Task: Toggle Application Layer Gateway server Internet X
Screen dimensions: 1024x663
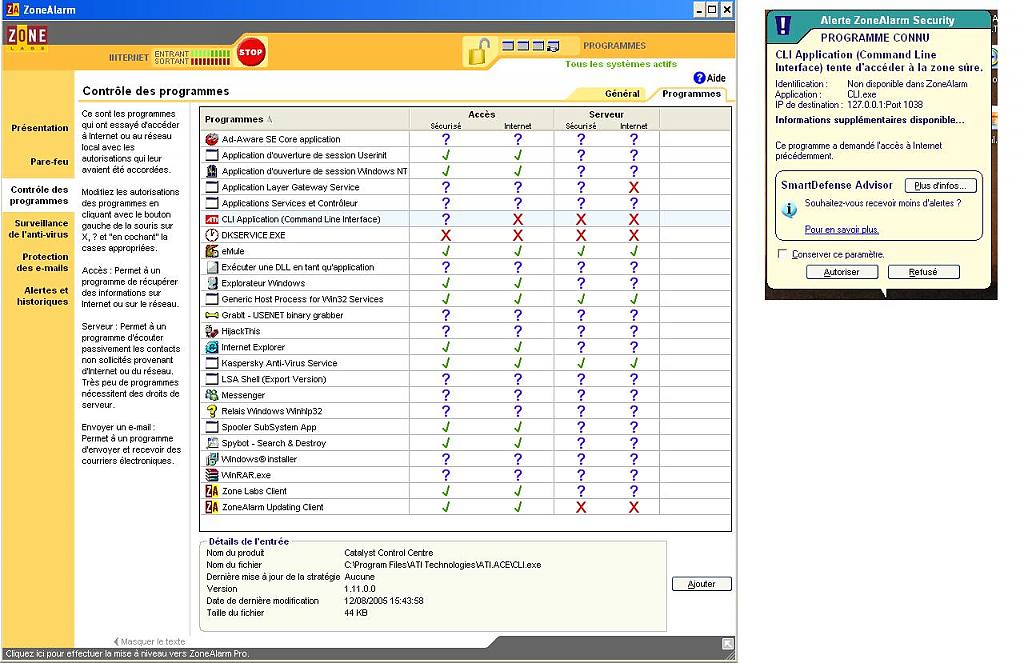Action: click(x=633, y=187)
